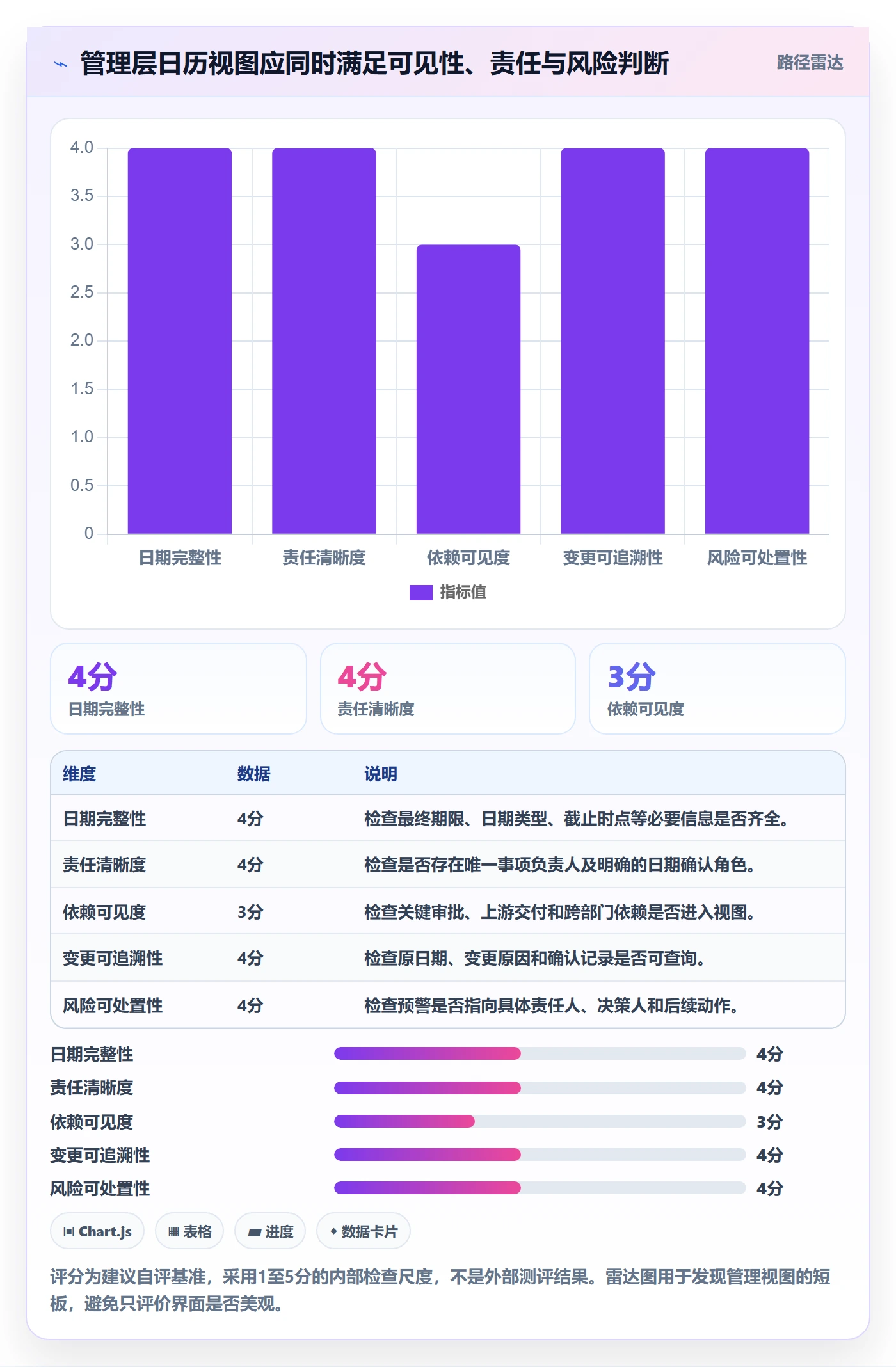The height and width of the screenshot is (1367, 896).
Task: Click the 责任清晰度 progress bar
Action: [x=540, y=1087]
